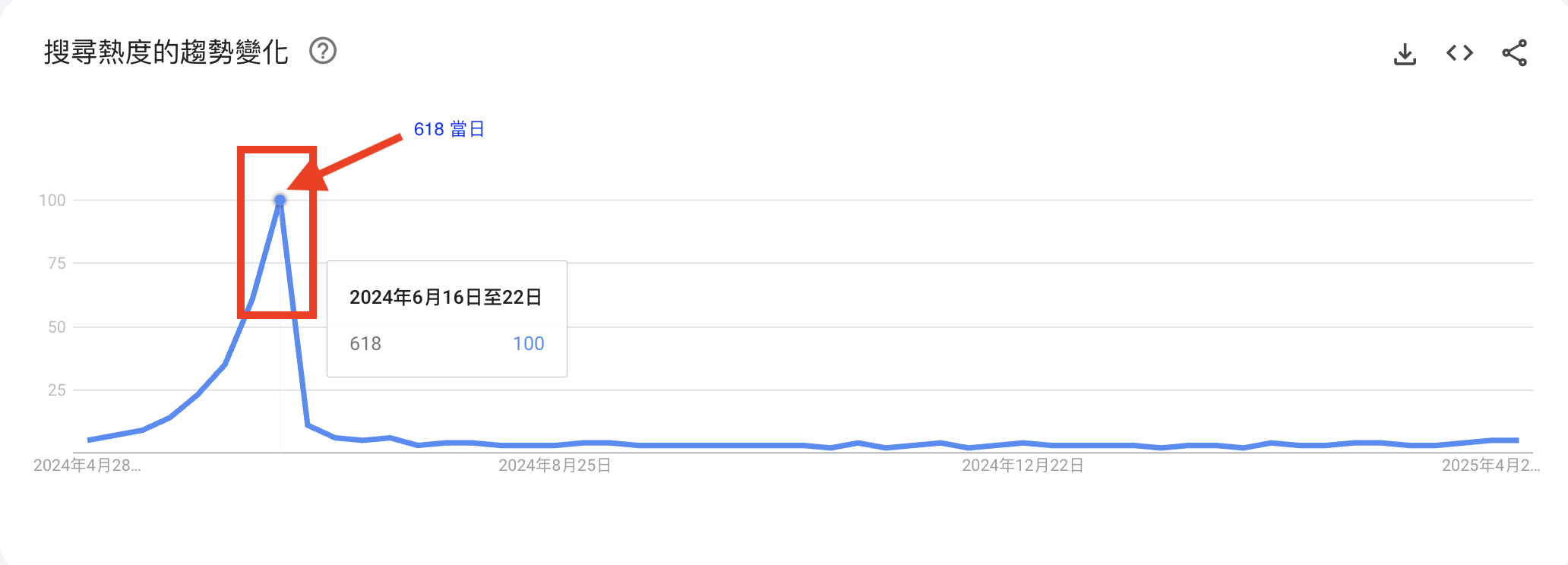Click the 2024年8月25日 axis label
The image size is (1568, 565).
[x=555, y=465]
